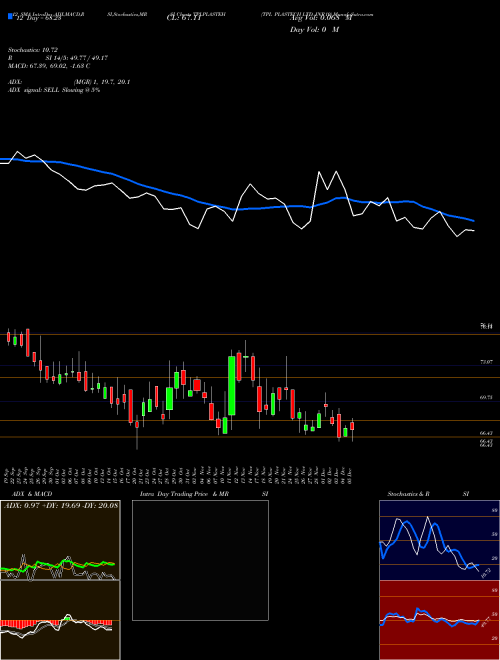The image size is (500, 660).
Task: Click the tall green candle in mid November
Action: point(231,386)
